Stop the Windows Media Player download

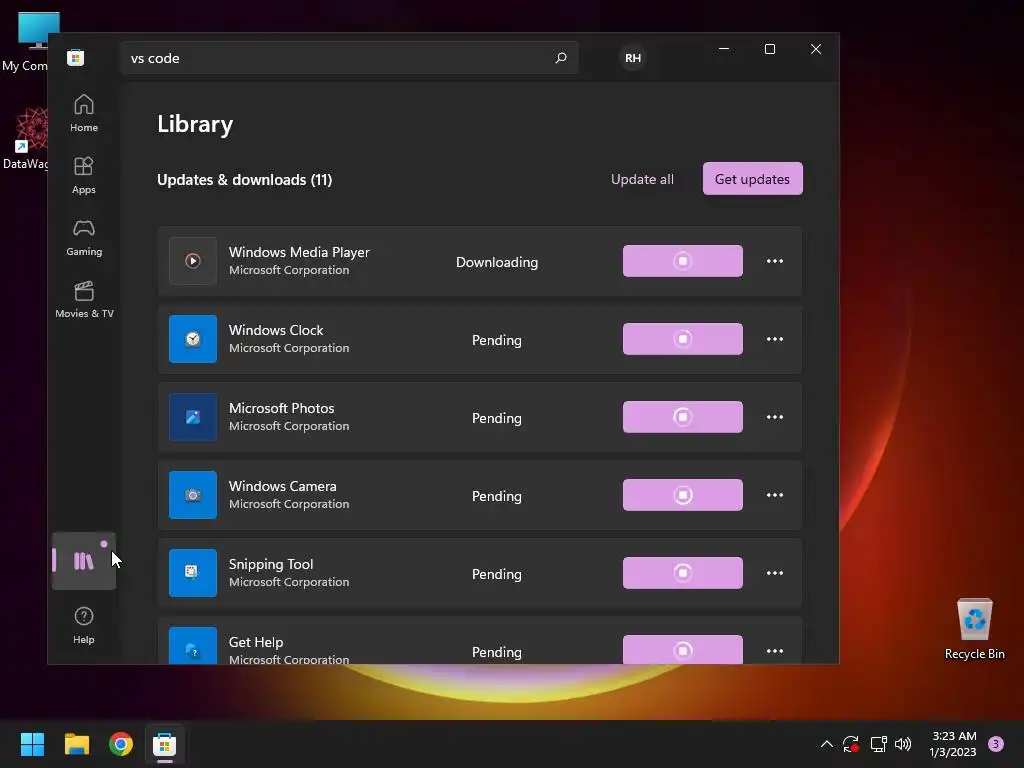point(682,261)
